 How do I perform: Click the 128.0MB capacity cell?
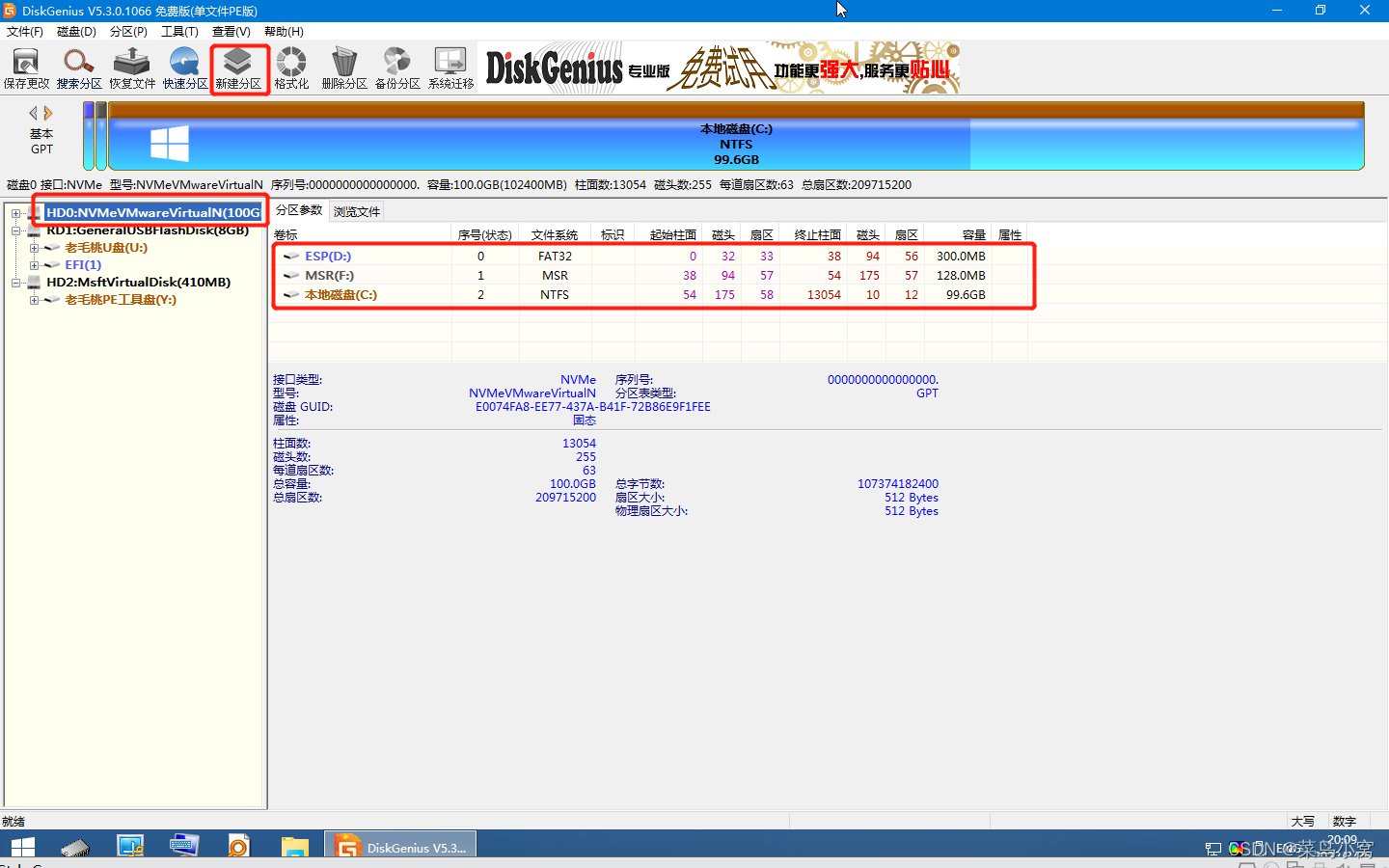click(961, 276)
